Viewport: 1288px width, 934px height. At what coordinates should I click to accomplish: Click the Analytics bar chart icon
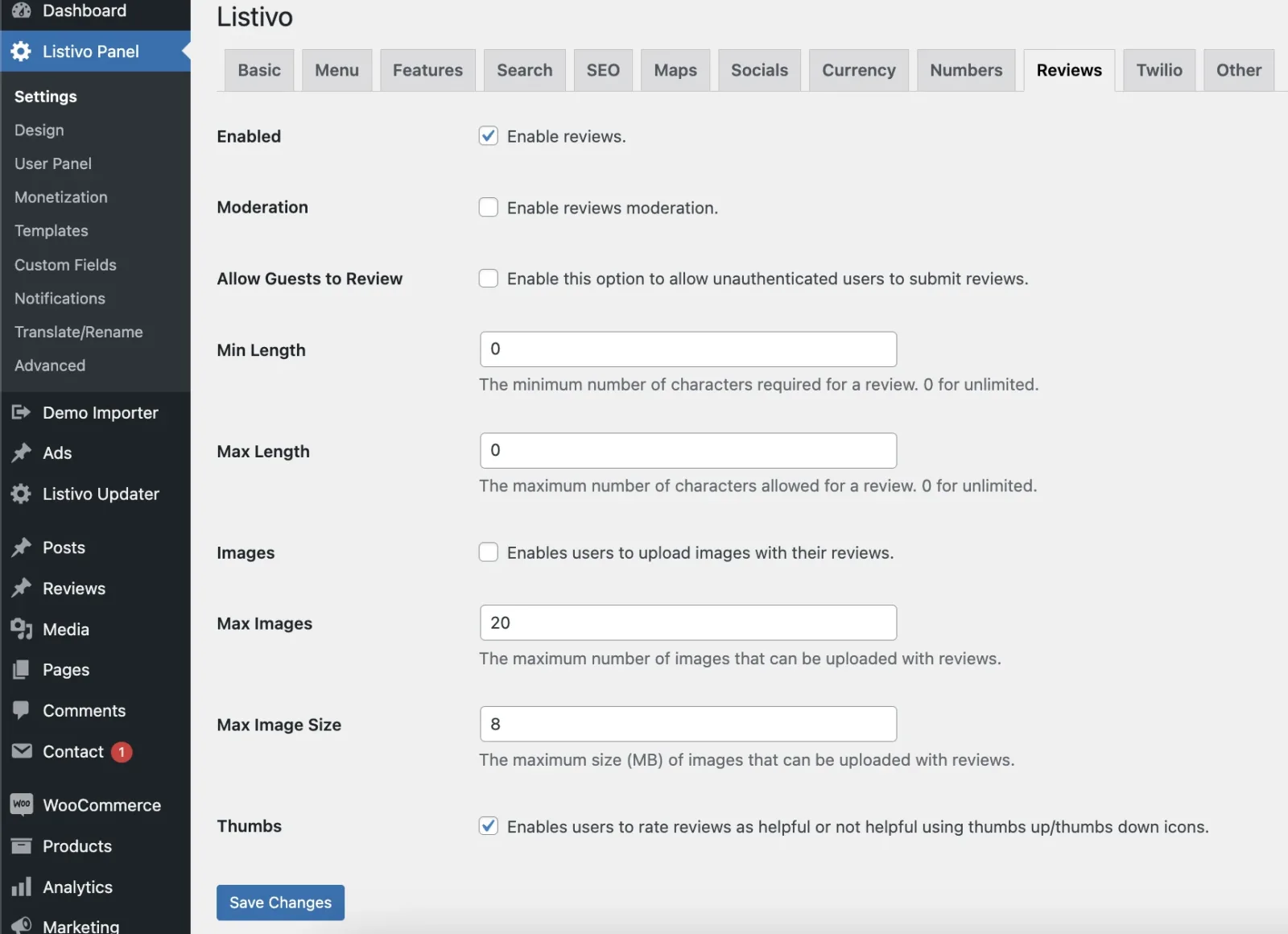(21, 887)
